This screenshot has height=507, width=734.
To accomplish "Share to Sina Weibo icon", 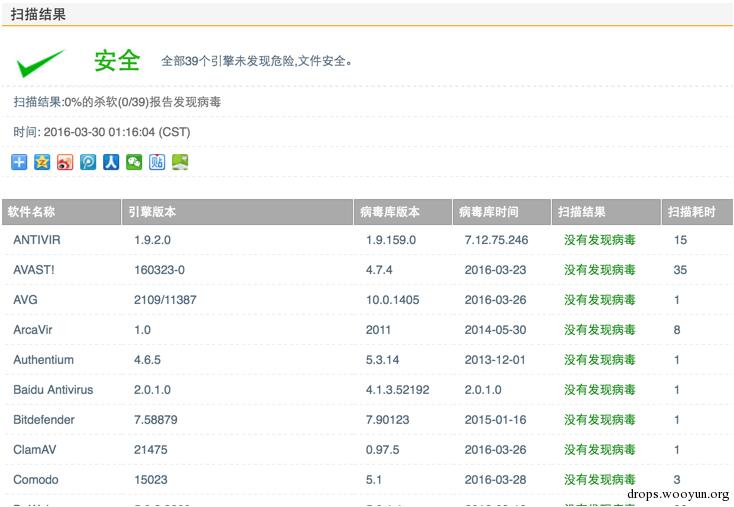I will pyautogui.click(x=65, y=162).
